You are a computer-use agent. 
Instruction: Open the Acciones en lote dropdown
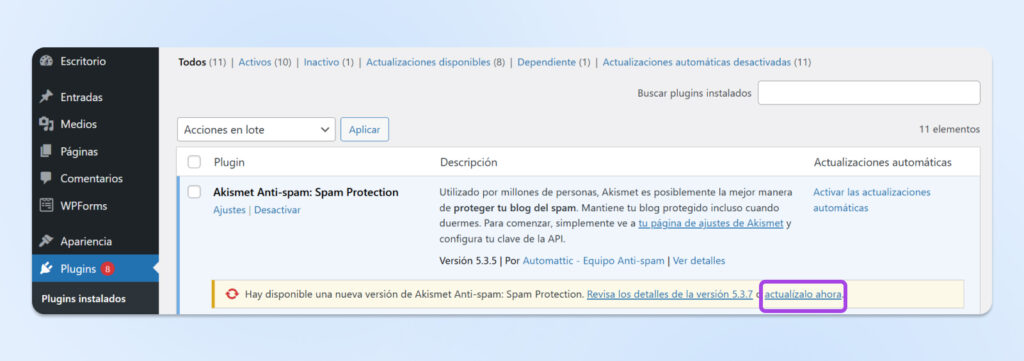click(256, 129)
